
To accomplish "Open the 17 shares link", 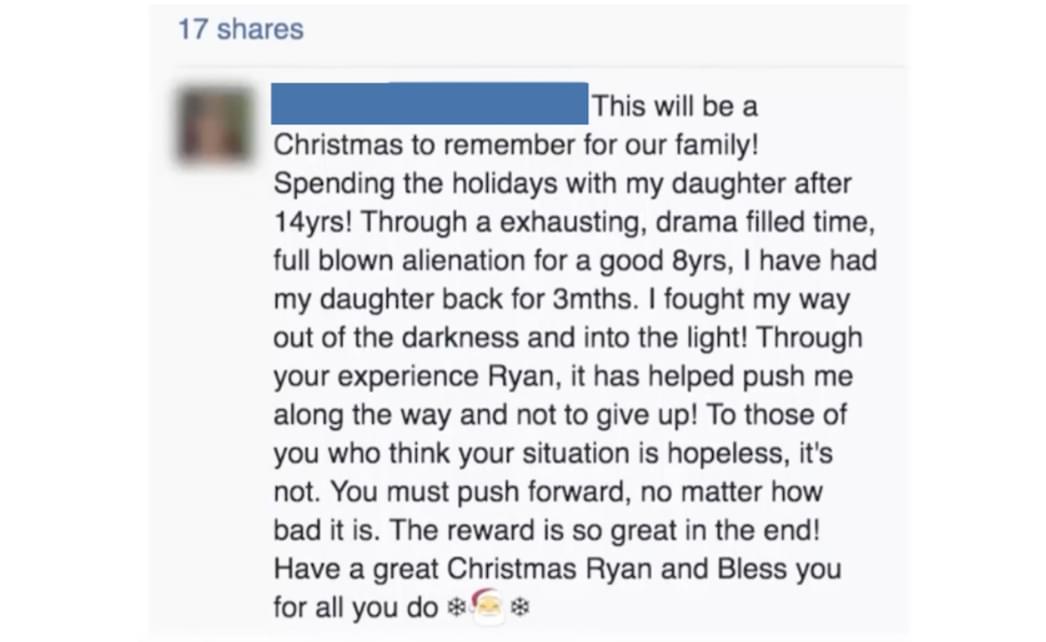I will coord(240,29).
